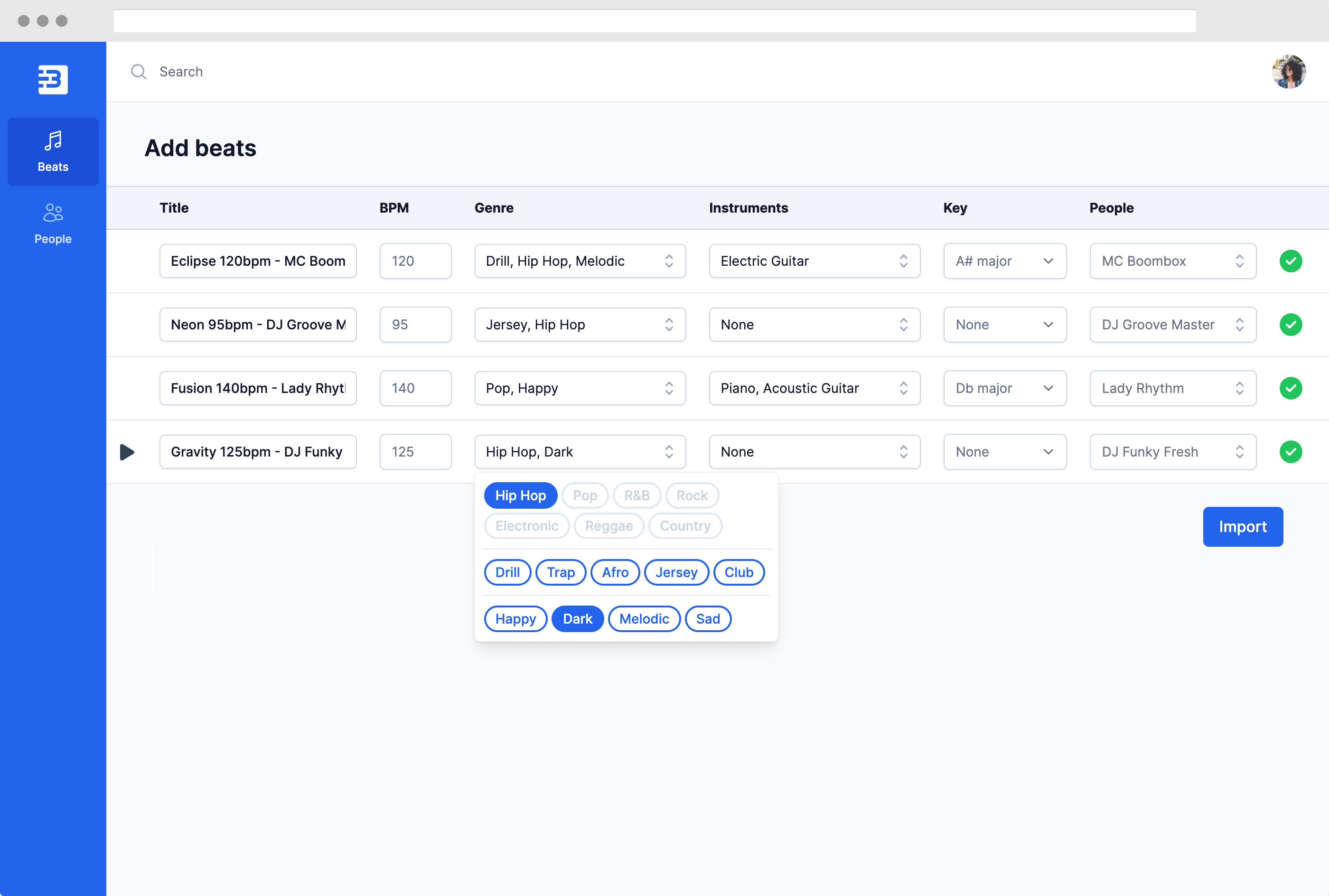
Task: Select the R&B genre tag
Action: (x=636, y=495)
